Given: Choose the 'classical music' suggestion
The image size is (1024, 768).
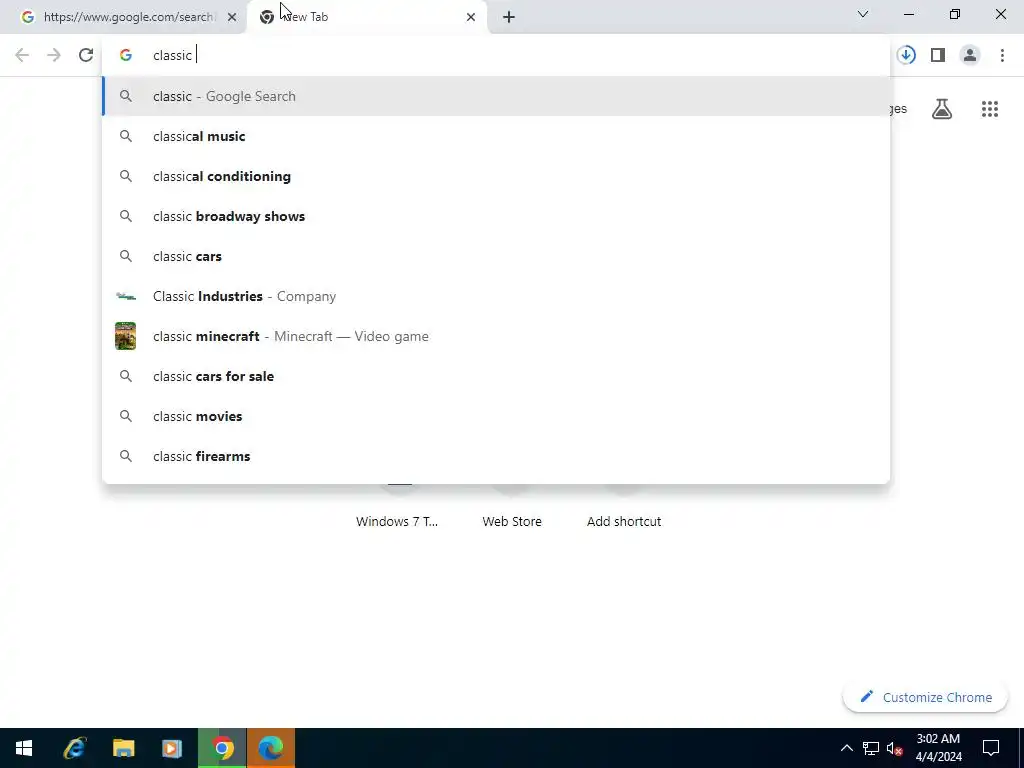Looking at the screenshot, I should click(x=496, y=136).
